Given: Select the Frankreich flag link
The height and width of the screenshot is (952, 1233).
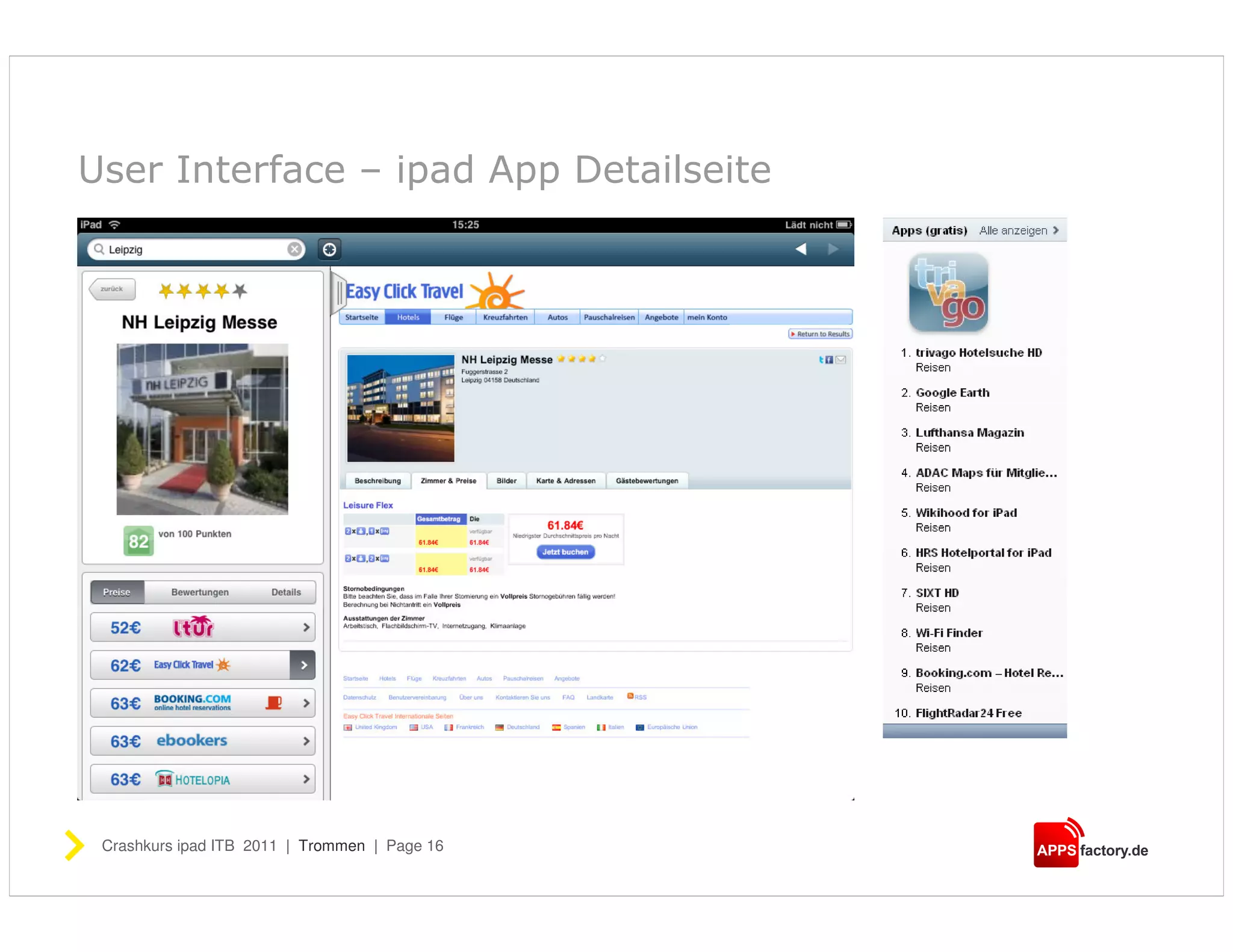Looking at the screenshot, I should tap(464, 728).
